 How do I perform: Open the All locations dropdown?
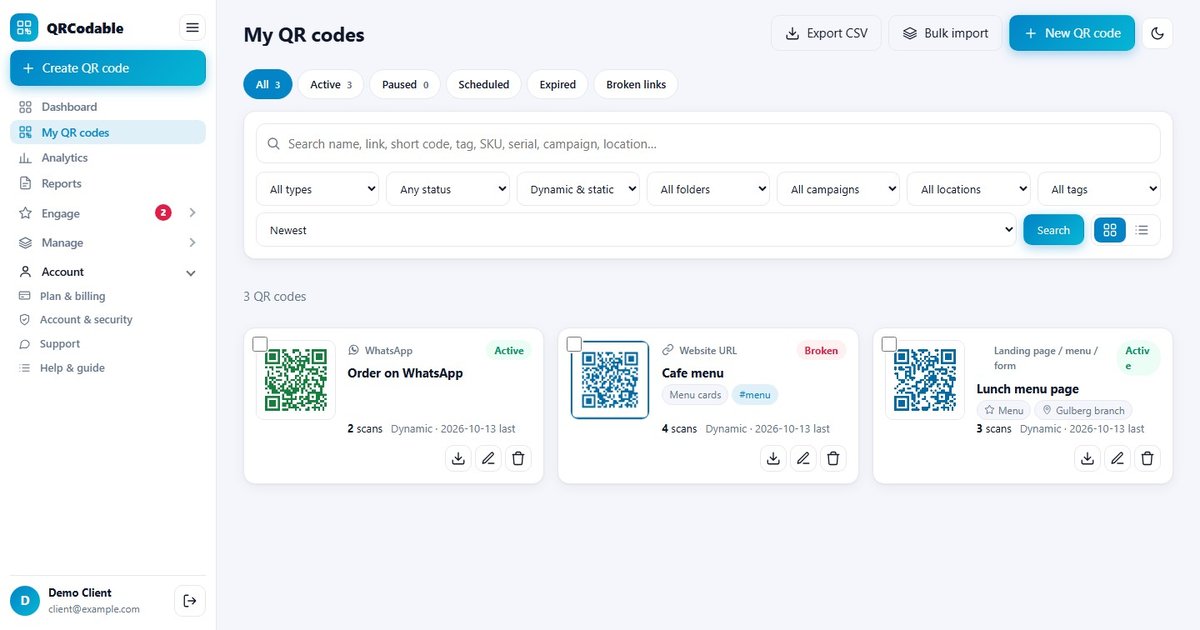tap(969, 189)
